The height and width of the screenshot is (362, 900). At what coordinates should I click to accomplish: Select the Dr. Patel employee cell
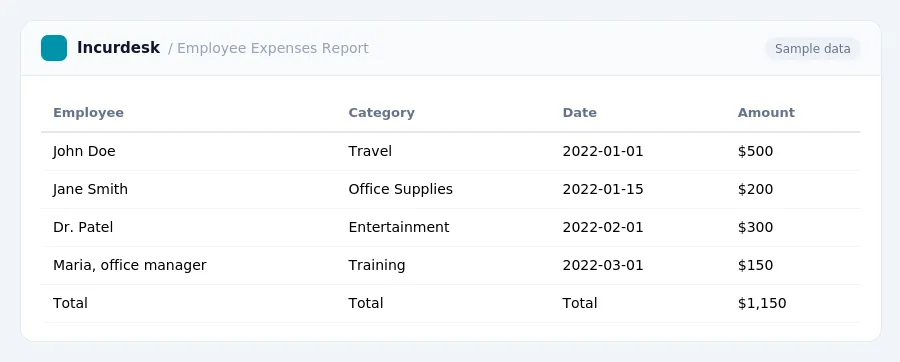point(83,227)
